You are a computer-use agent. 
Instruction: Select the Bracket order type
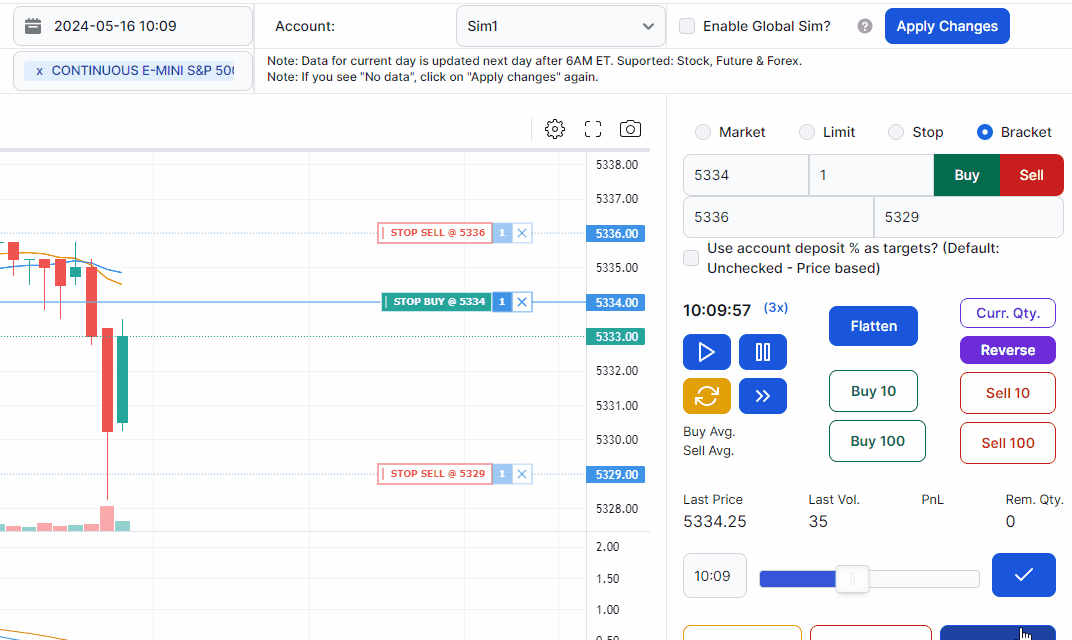[984, 132]
